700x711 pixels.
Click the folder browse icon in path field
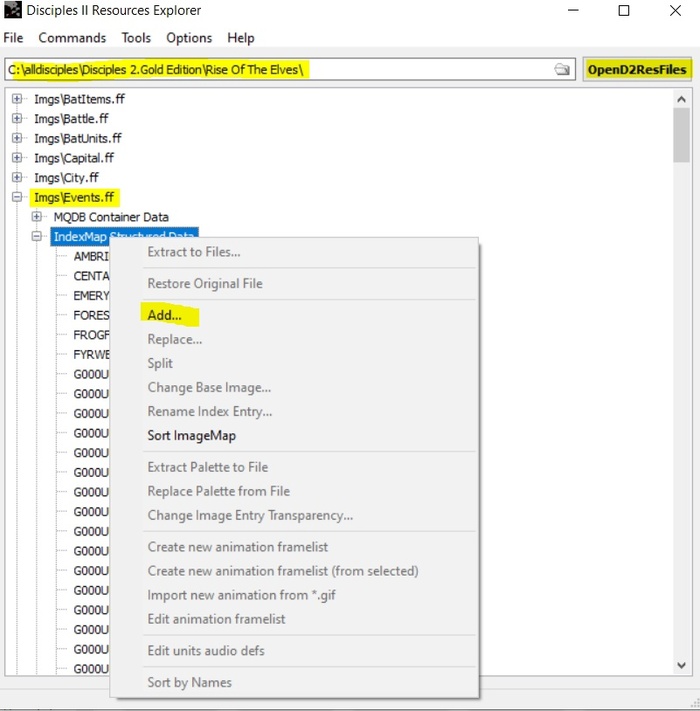(x=563, y=70)
